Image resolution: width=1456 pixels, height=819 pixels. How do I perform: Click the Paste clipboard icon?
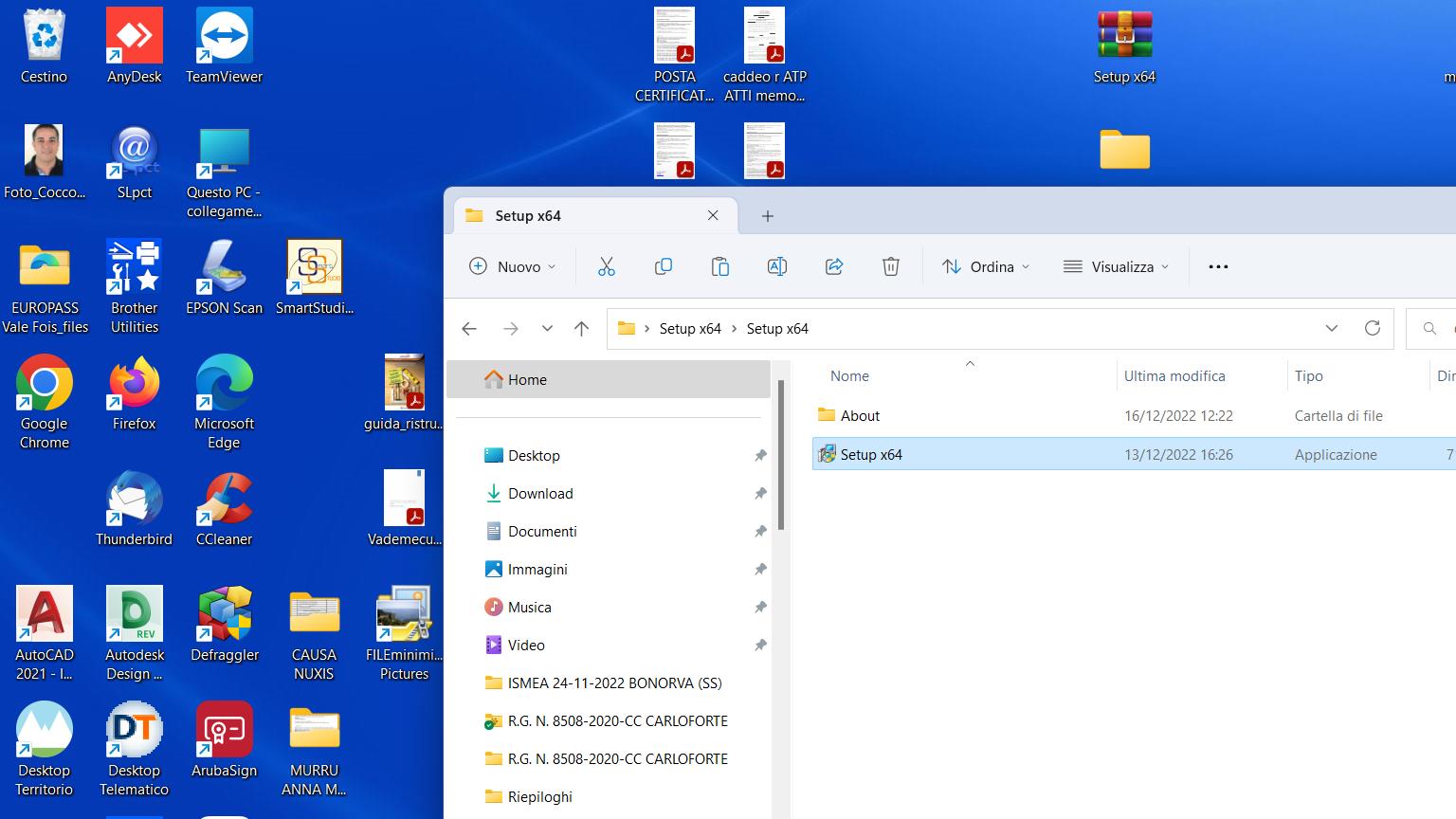(x=720, y=267)
